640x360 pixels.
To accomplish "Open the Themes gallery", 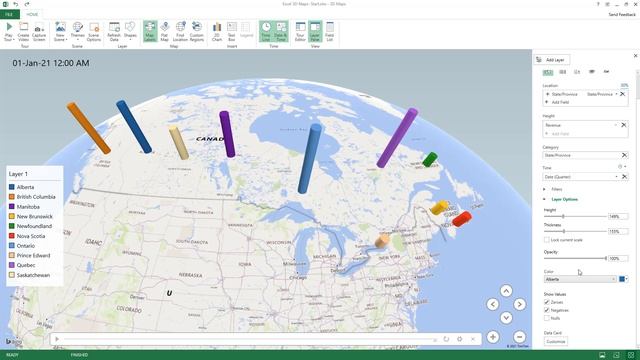I will click(x=77, y=31).
